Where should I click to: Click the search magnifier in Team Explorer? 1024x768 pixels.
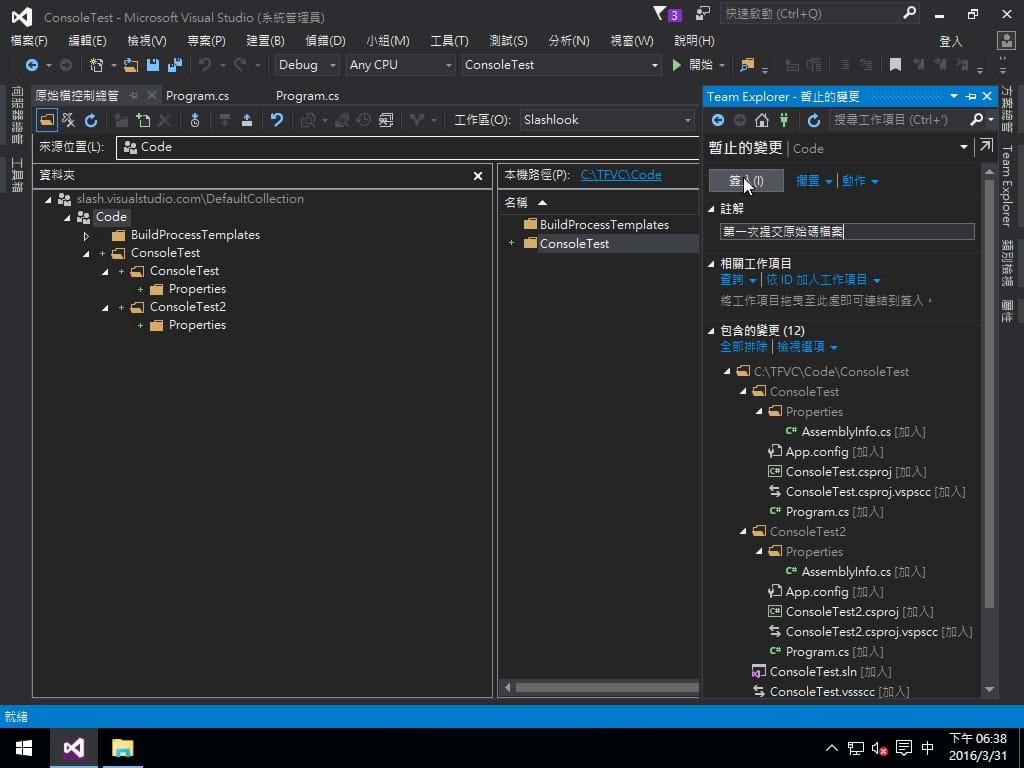tap(976, 120)
